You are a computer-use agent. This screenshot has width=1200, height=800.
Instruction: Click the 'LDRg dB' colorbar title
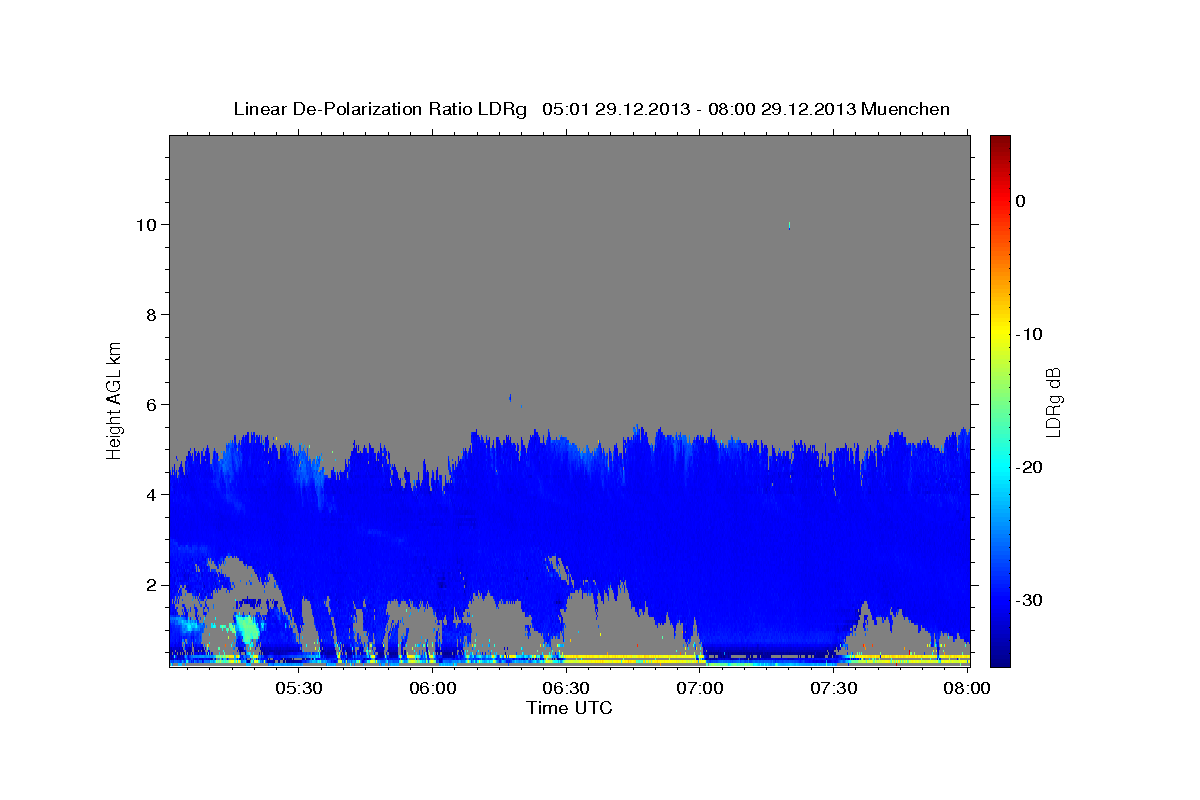[x=1053, y=402]
